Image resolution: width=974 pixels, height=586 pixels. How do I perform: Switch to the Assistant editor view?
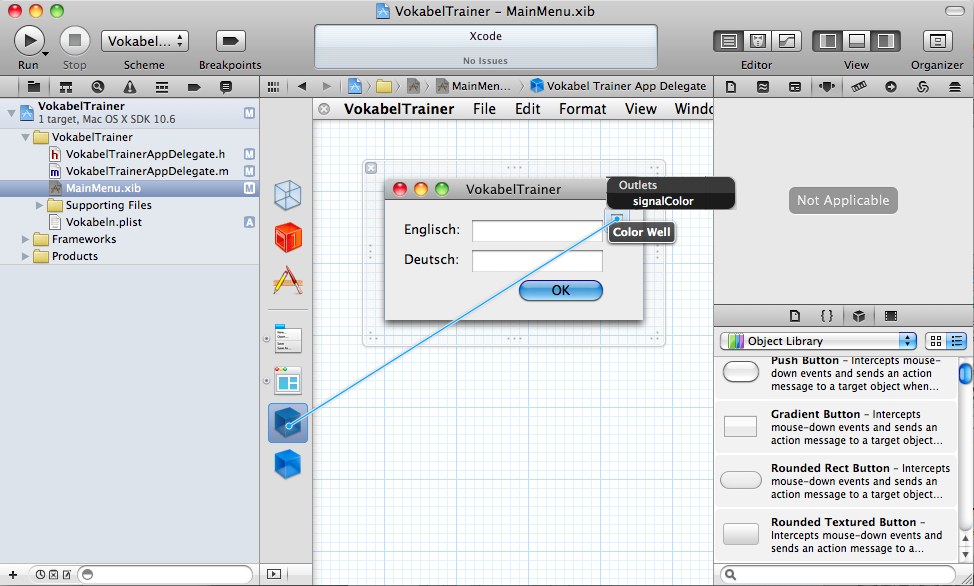758,41
